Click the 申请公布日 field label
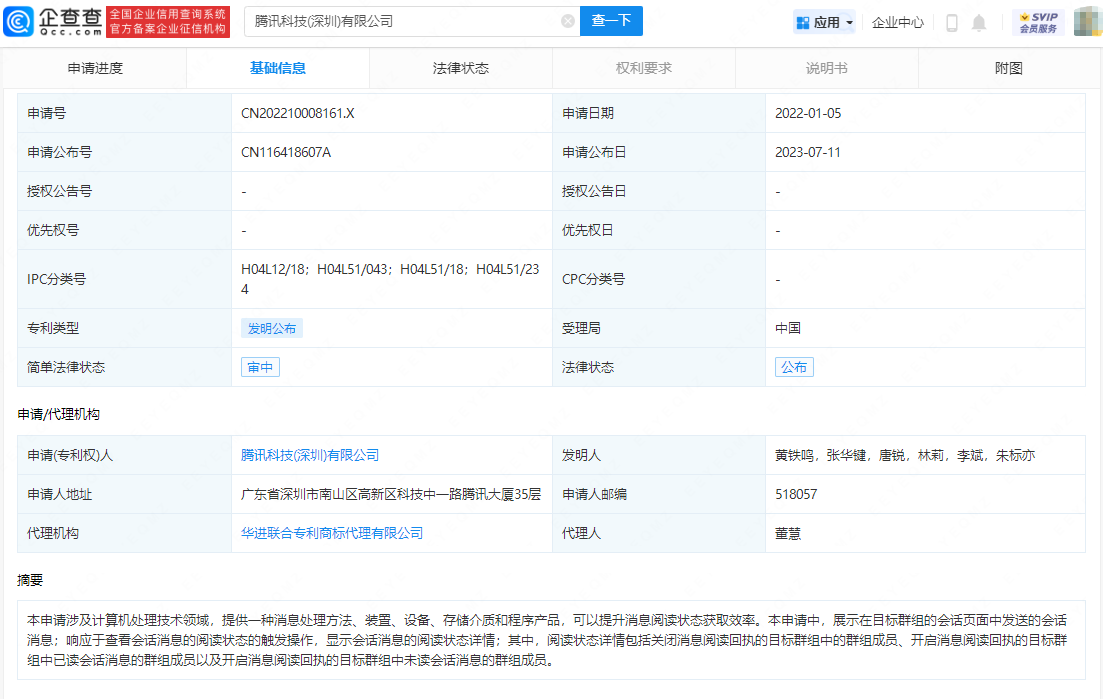Screen dimensions: 1103x699 (x=594, y=153)
